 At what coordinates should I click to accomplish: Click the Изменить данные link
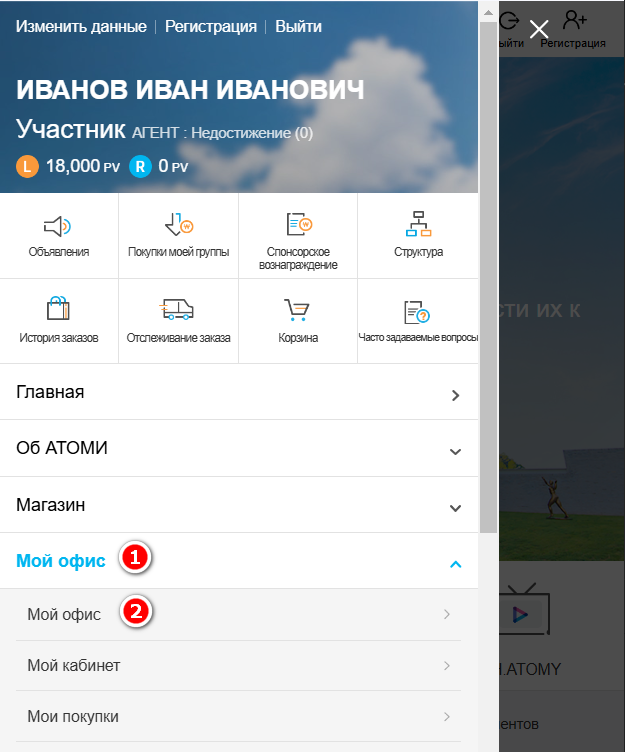81,27
